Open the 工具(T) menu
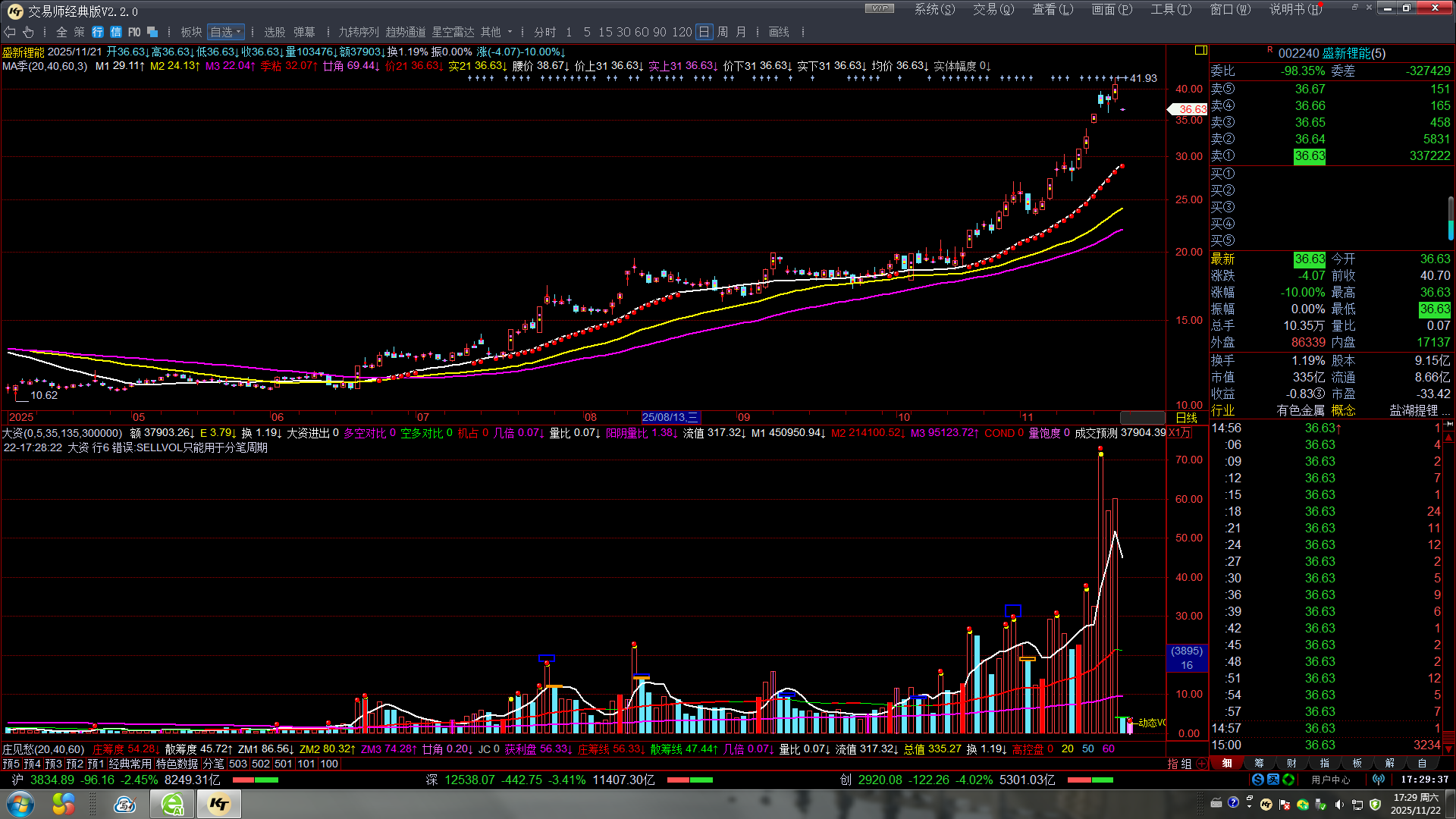 (x=1171, y=9)
